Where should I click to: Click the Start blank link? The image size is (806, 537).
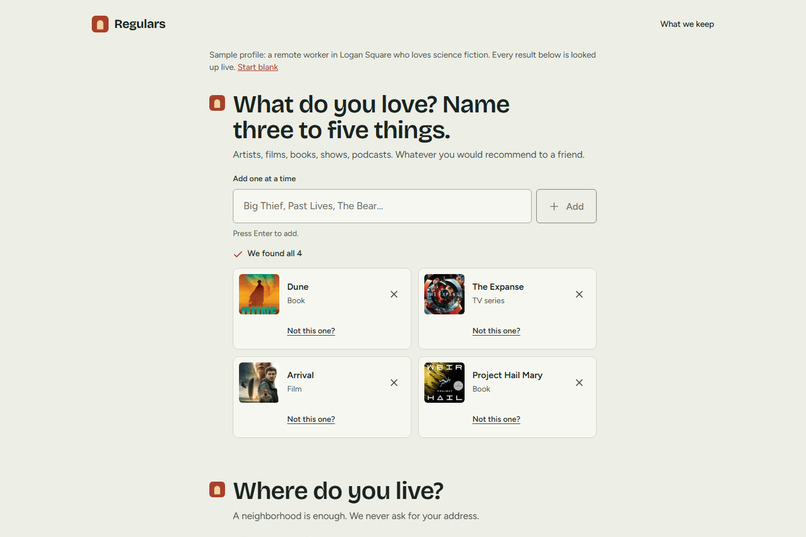pos(258,67)
